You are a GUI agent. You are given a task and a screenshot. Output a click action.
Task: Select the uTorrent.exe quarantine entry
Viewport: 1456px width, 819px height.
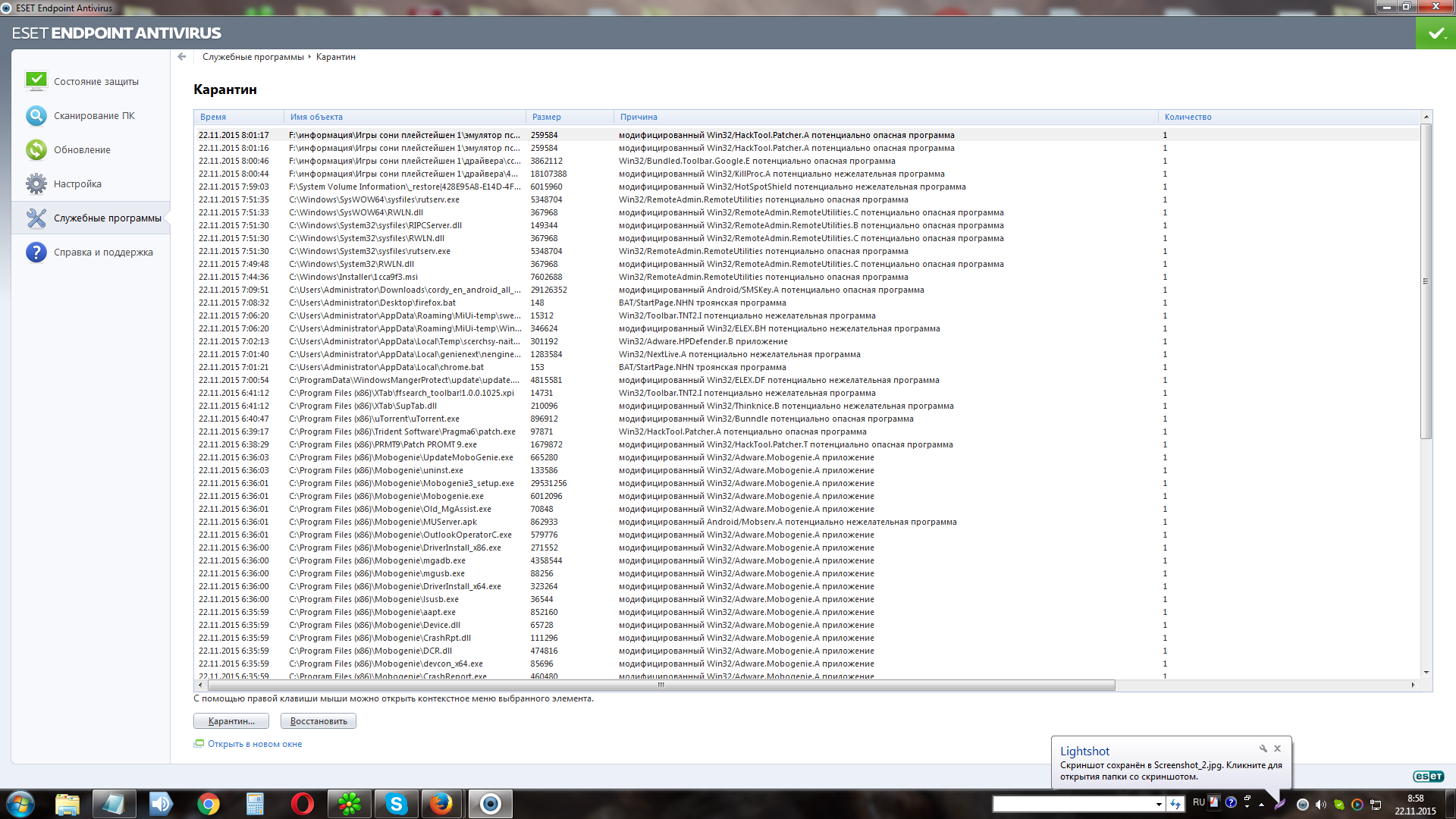coord(807,419)
